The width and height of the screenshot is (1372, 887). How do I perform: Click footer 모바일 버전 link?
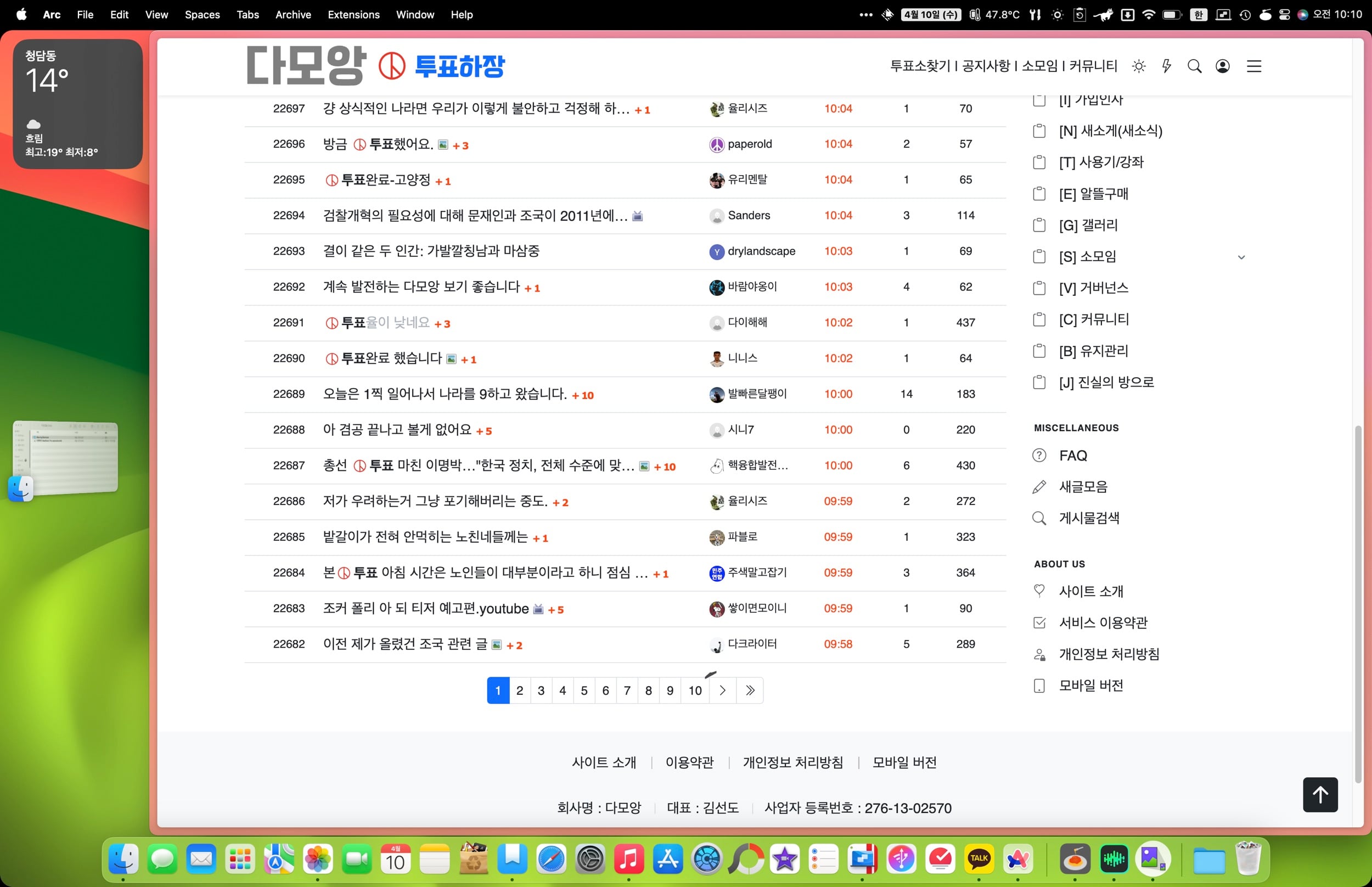(904, 762)
